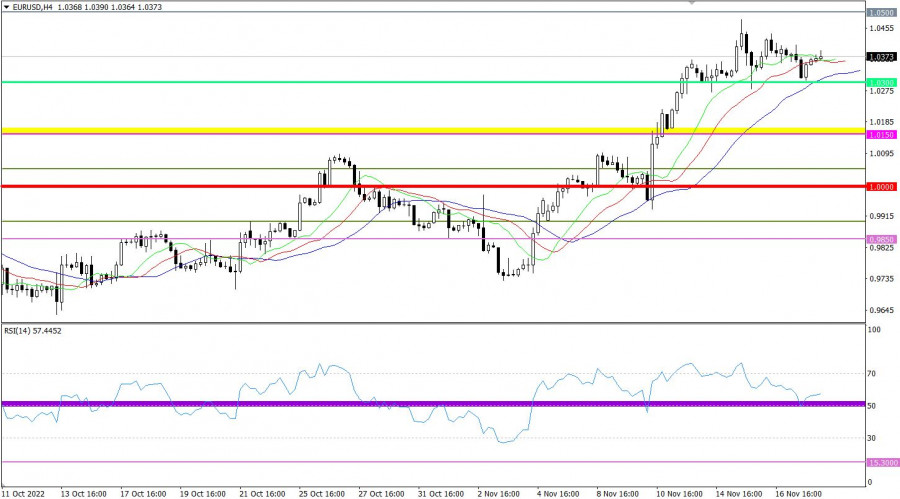Click the gray chart shift marker at top

pyautogui.click(x=692, y=3)
